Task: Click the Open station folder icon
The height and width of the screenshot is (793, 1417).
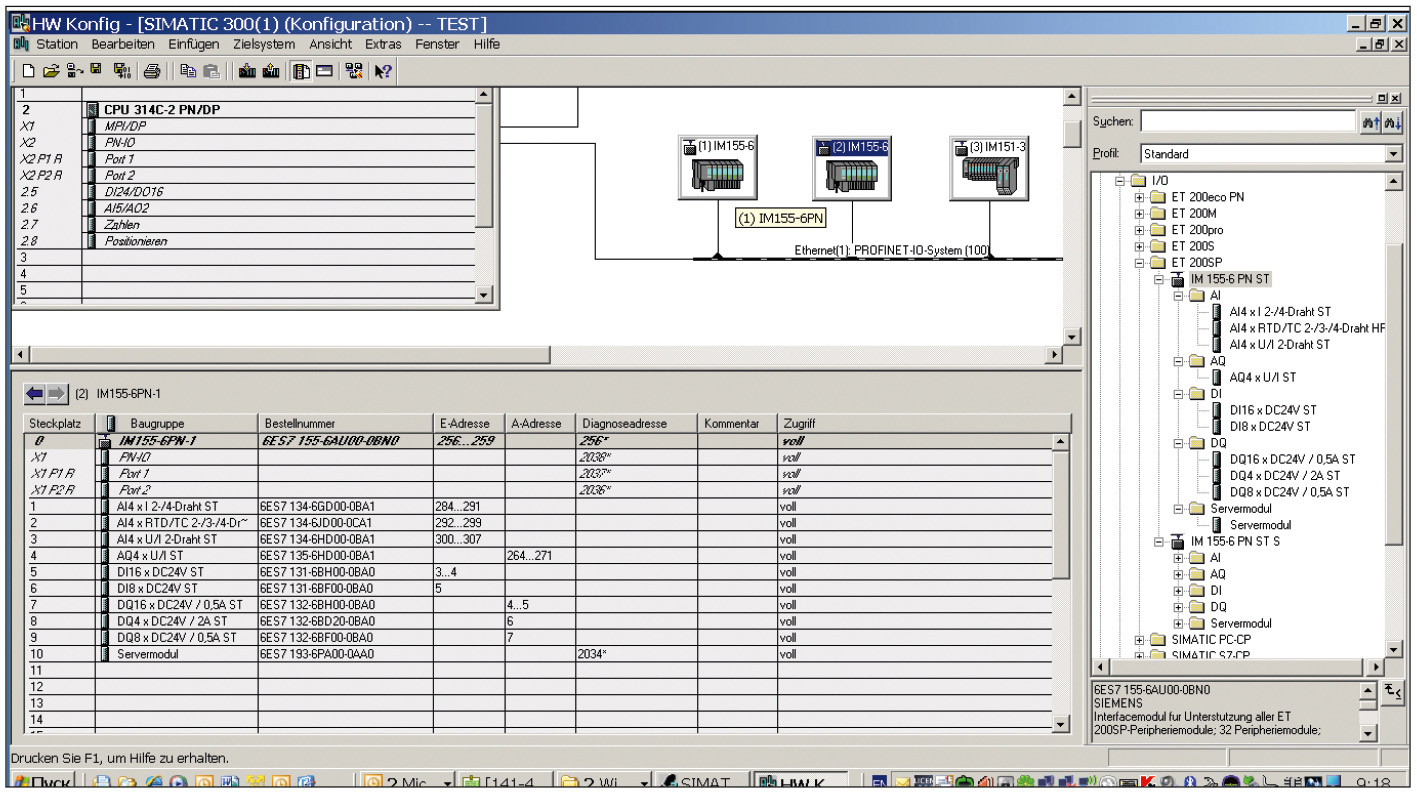Action: [50, 70]
